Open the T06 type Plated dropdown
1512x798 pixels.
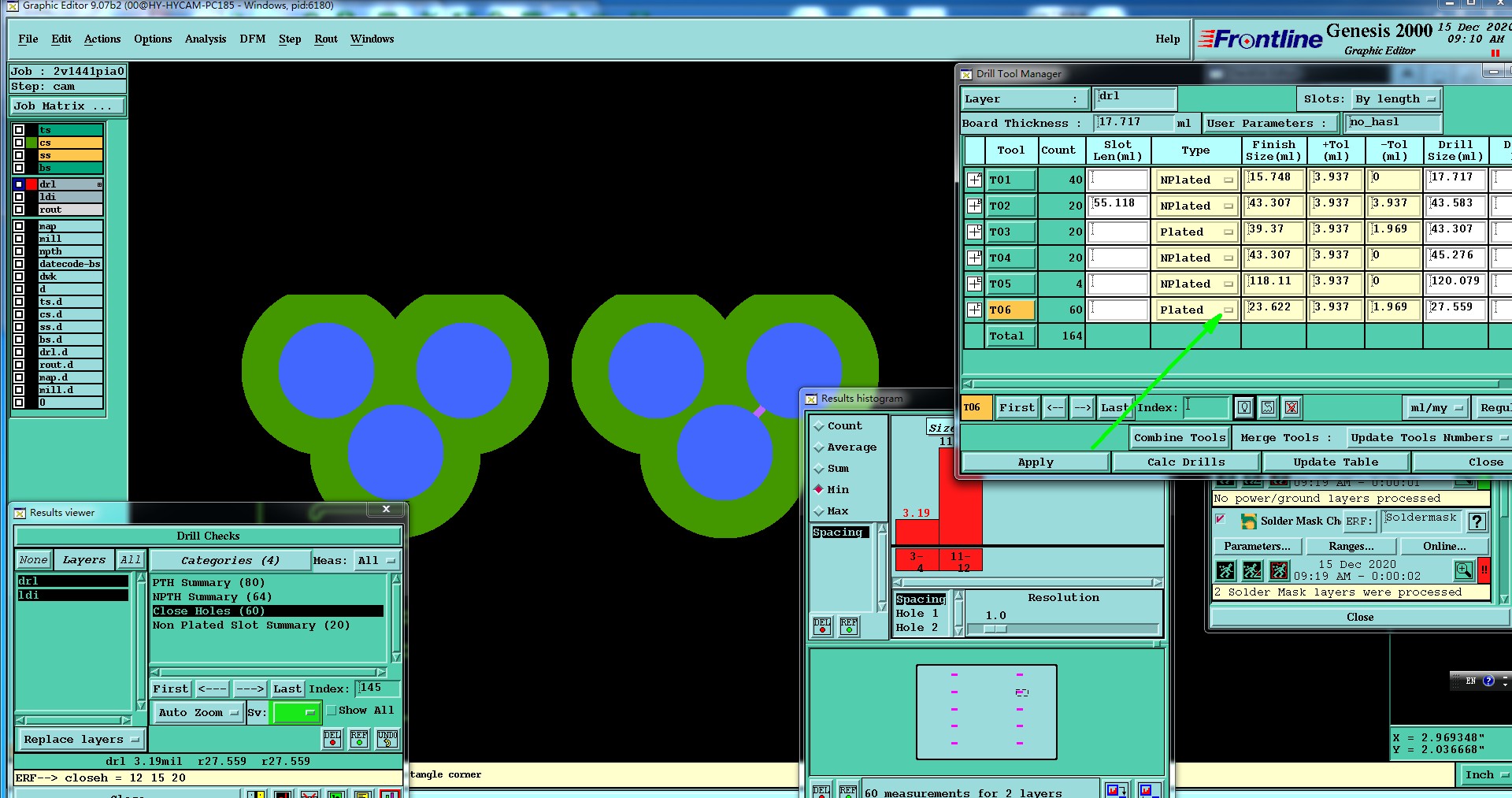click(1195, 310)
